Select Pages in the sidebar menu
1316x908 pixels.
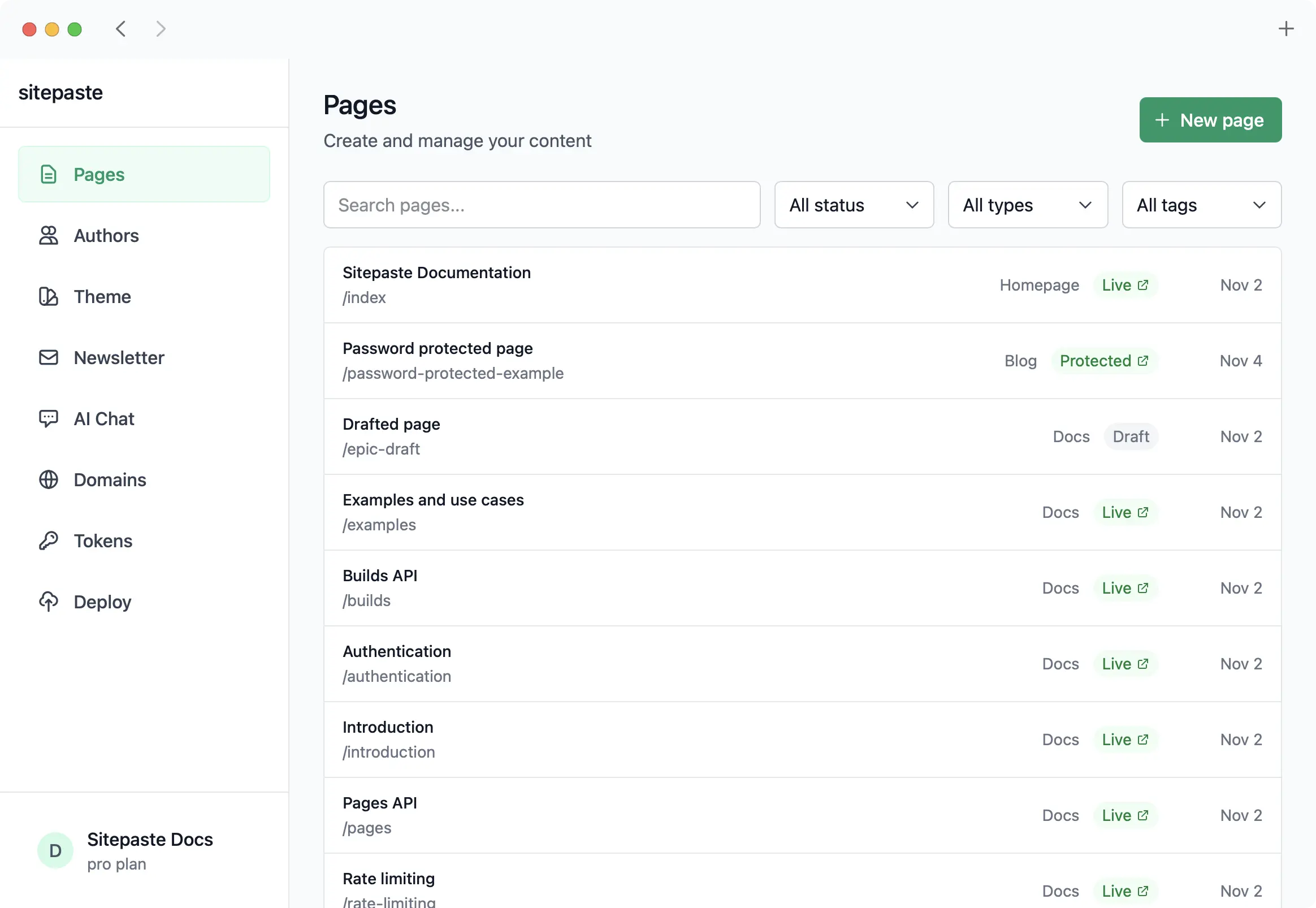(98, 175)
